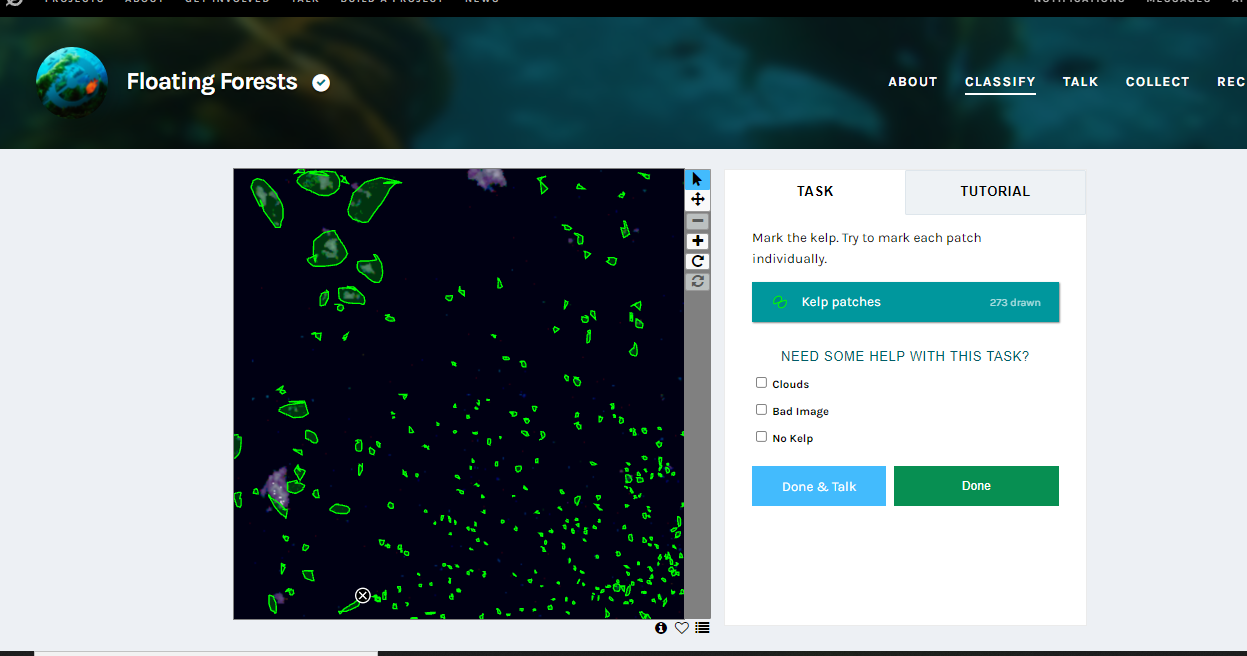Zoom out with the minus button
Viewport: 1247px width, 656px height.
(x=698, y=221)
